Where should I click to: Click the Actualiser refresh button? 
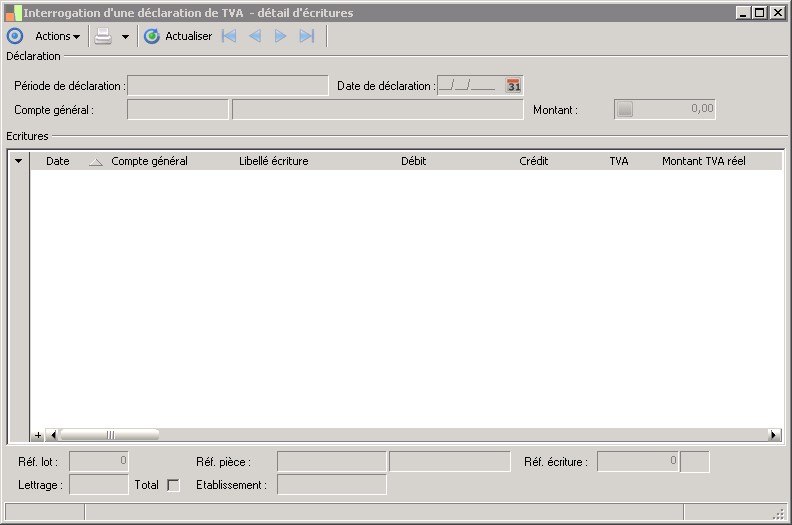[x=178, y=36]
